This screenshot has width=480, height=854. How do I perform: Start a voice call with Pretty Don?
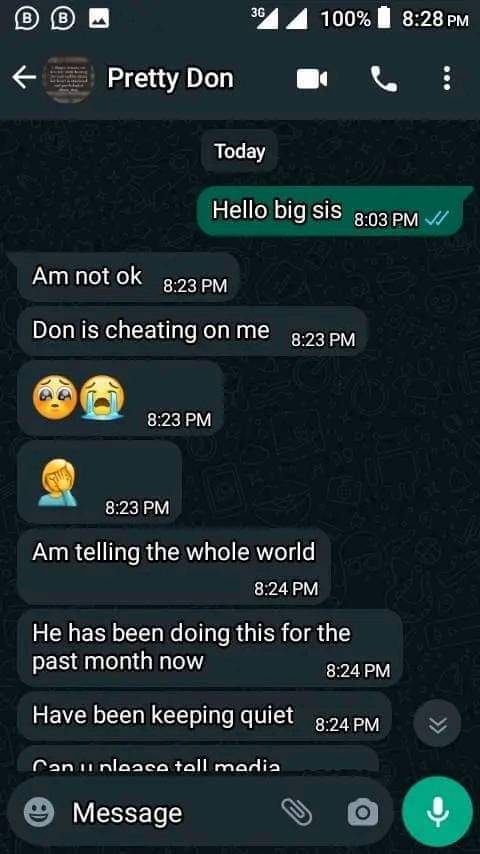(384, 80)
